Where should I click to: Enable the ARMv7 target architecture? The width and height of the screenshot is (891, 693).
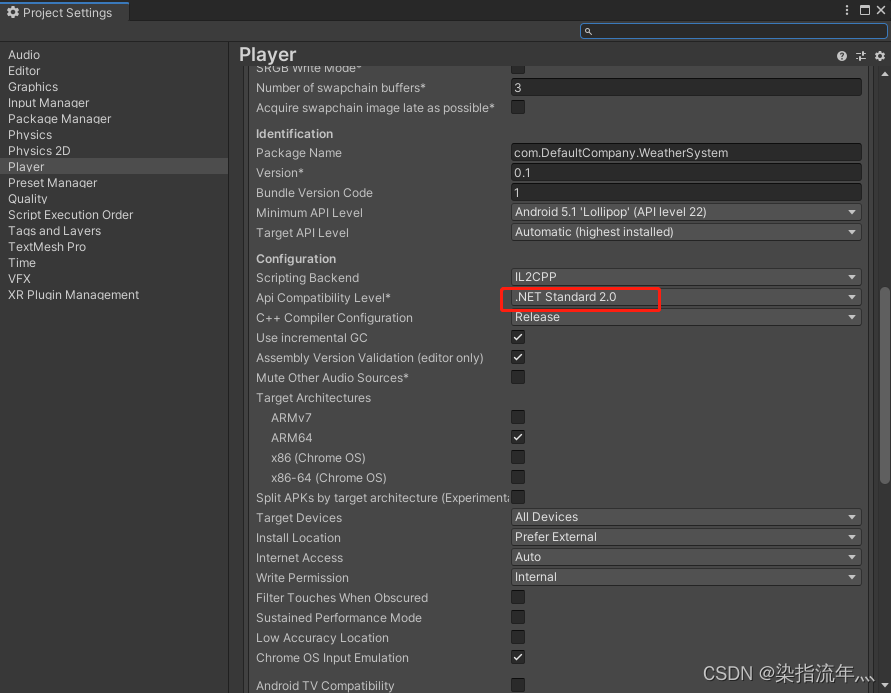point(517,417)
